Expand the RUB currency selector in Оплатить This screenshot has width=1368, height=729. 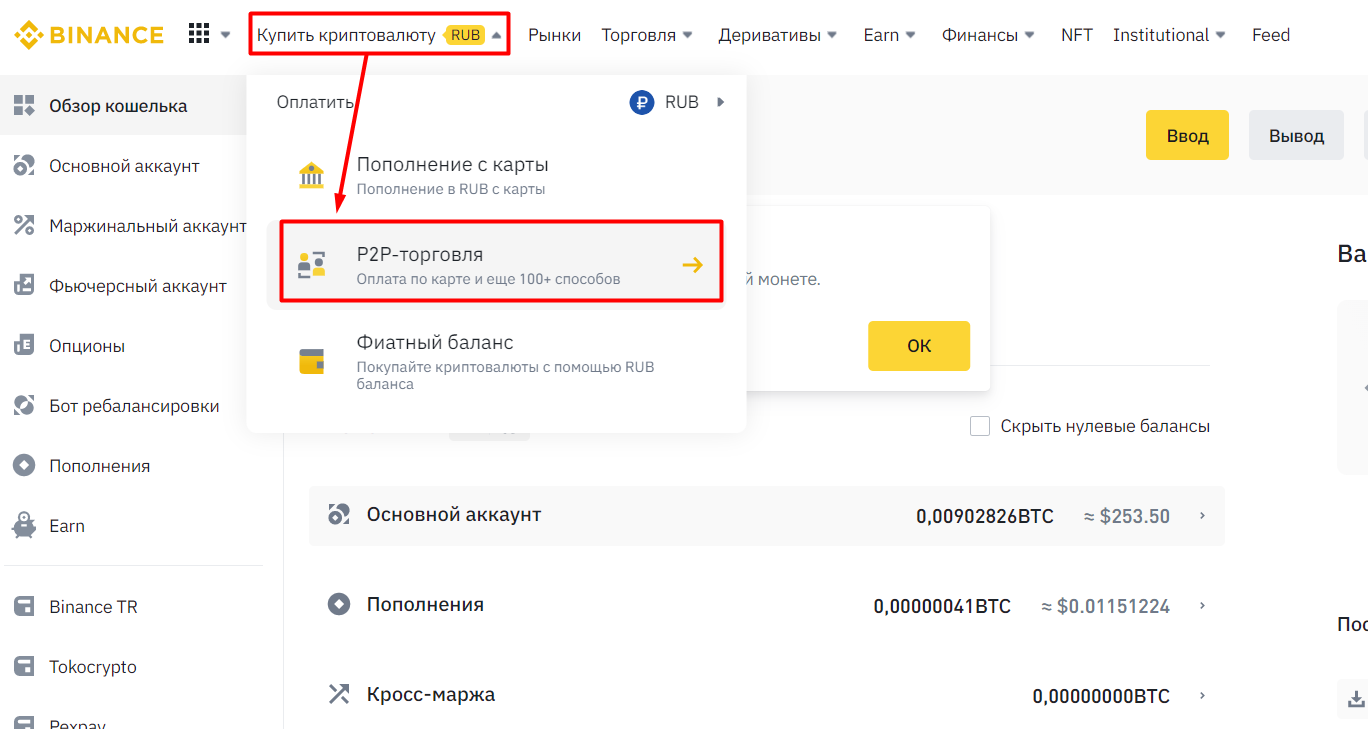(x=677, y=102)
